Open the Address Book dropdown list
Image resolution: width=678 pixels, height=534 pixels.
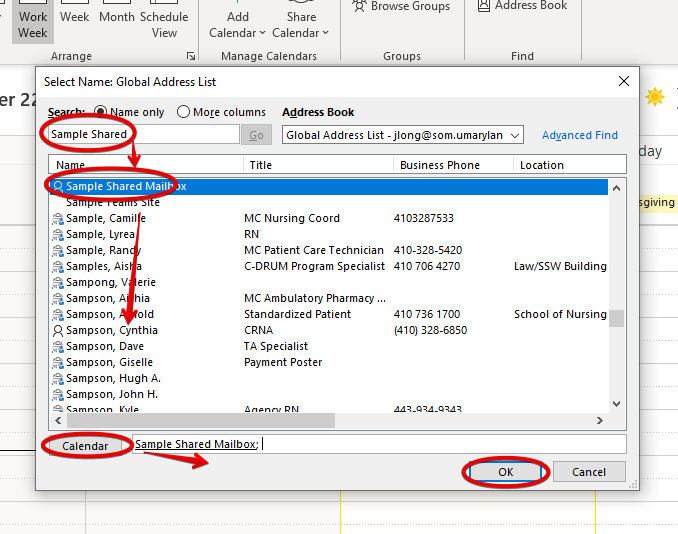515,135
